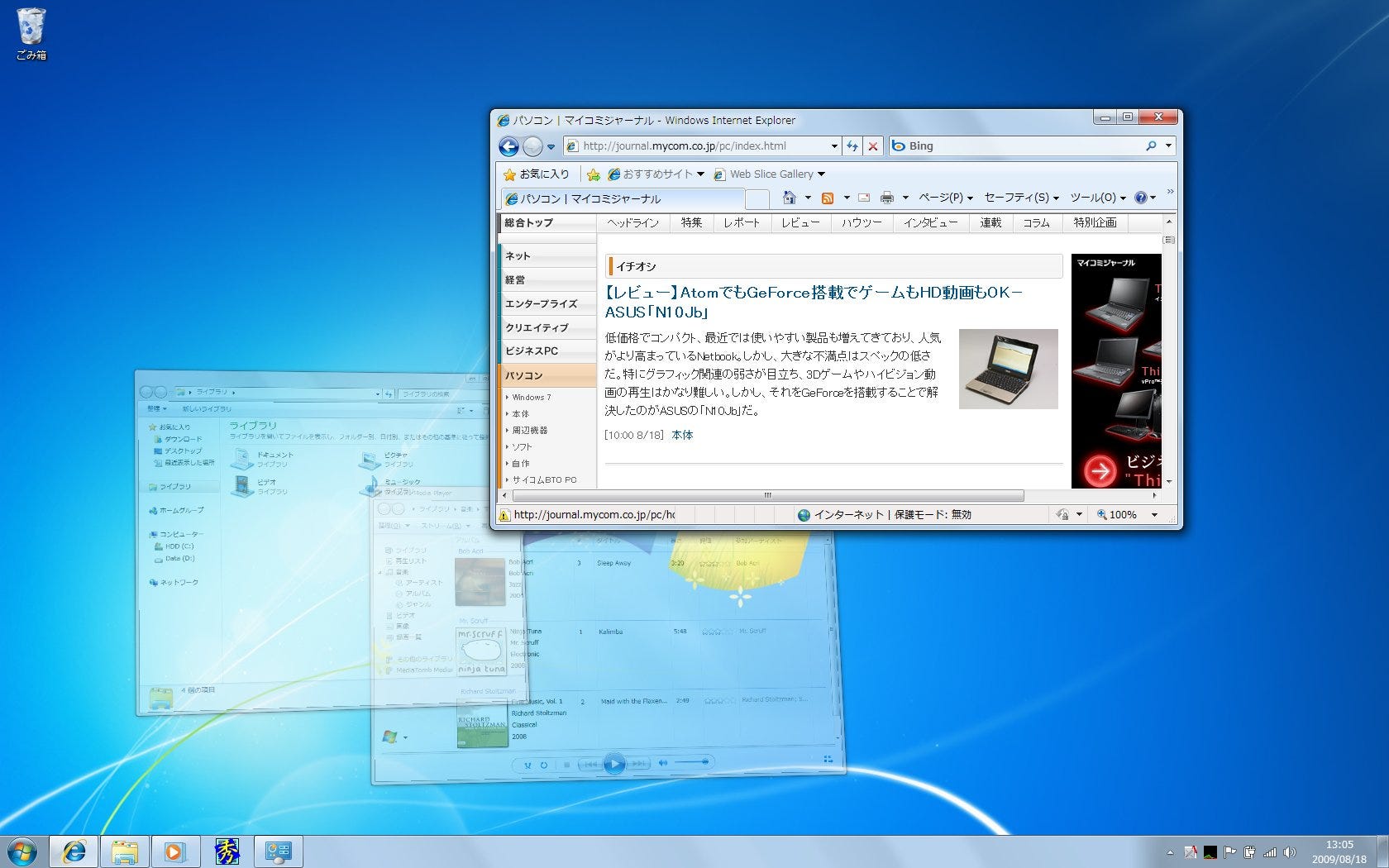Click the ネット category in sidebar
Viewport: 1389px width, 868px height.
[x=547, y=255]
